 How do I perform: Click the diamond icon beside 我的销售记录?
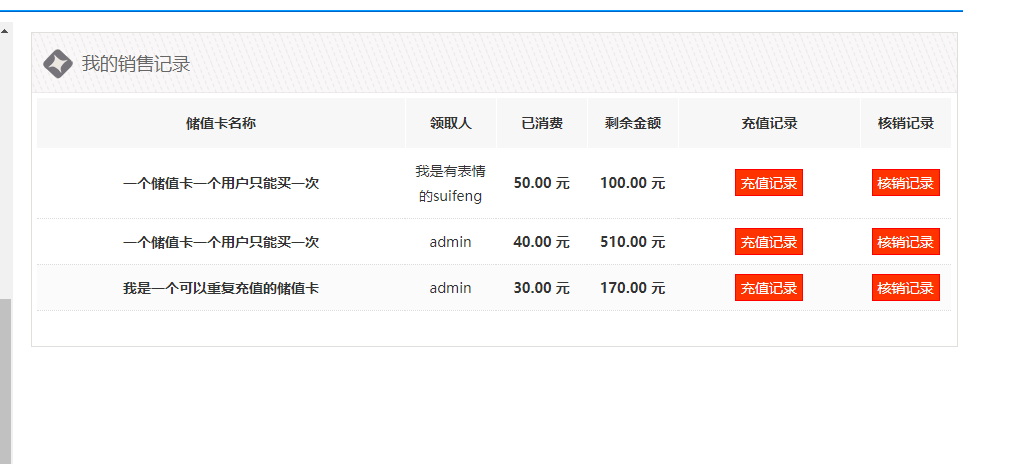pyautogui.click(x=57, y=63)
